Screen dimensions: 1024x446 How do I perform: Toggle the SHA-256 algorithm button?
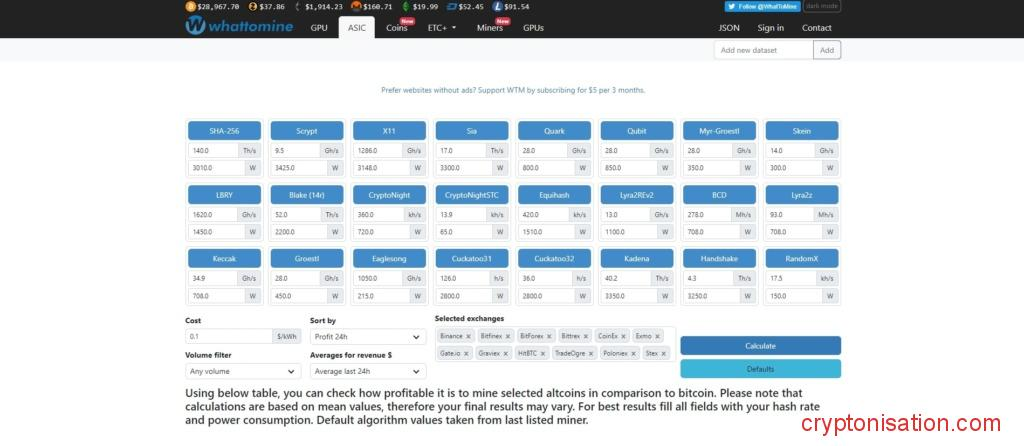tap(224, 131)
